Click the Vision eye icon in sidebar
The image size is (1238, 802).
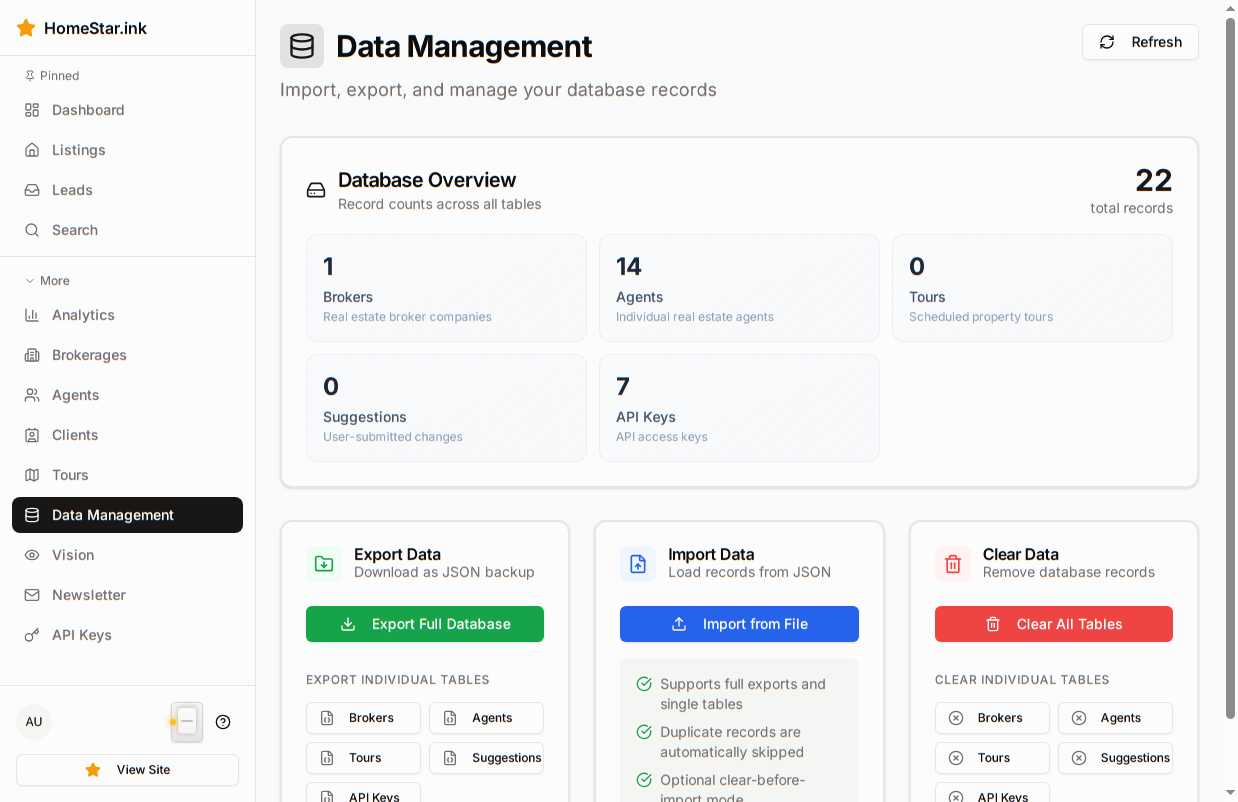point(31,555)
